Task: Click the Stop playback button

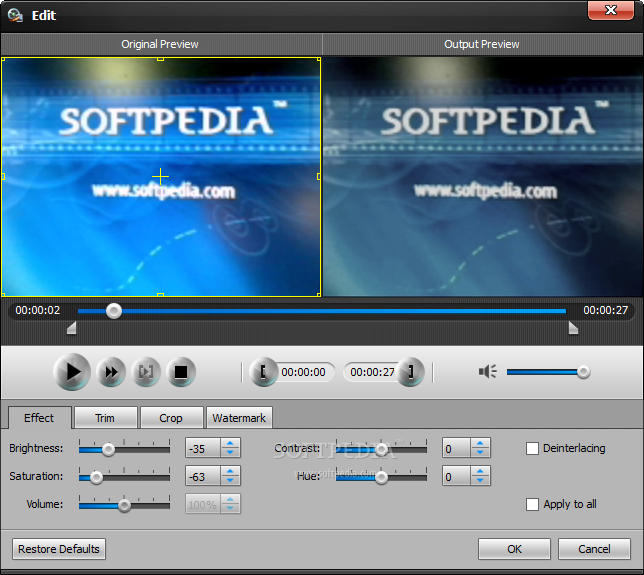Action: click(181, 372)
